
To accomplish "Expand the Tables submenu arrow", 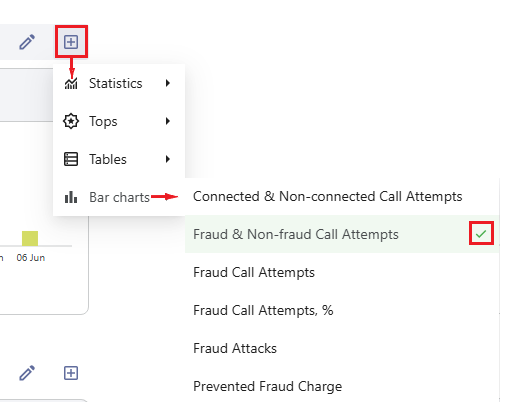I will pos(168,159).
